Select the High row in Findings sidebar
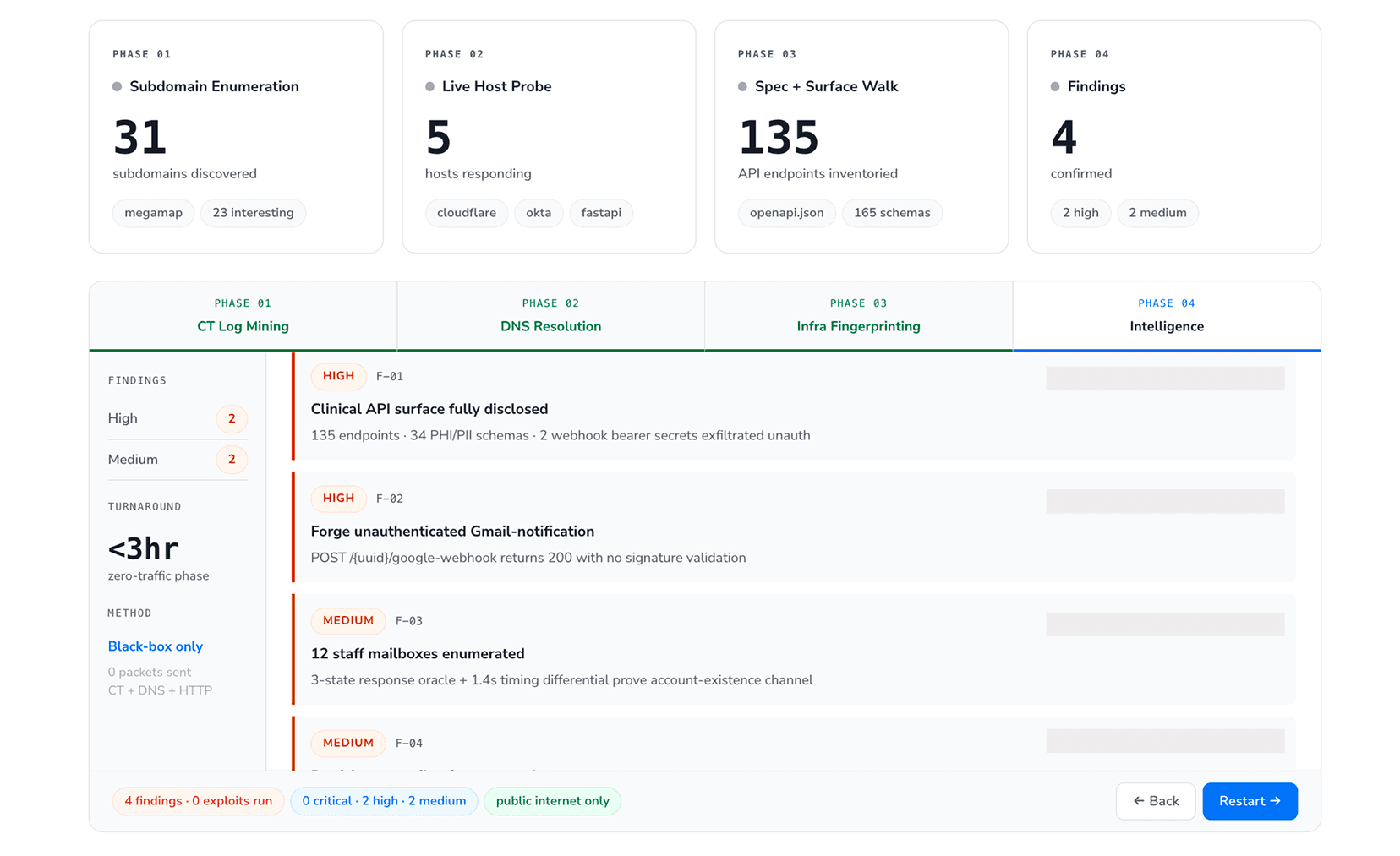This screenshot has height=856, width=1400. click(178, 418)
